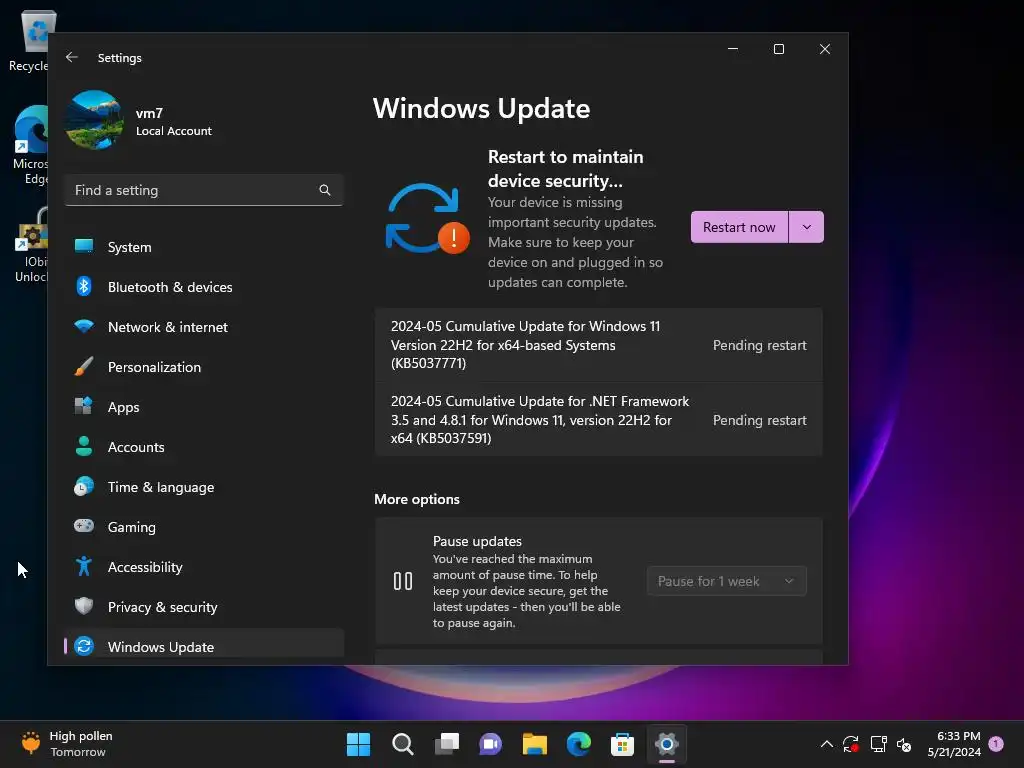The image size is (1024, 768).
Task: Show hidden tray icons chevron
Action: (826, 744)
